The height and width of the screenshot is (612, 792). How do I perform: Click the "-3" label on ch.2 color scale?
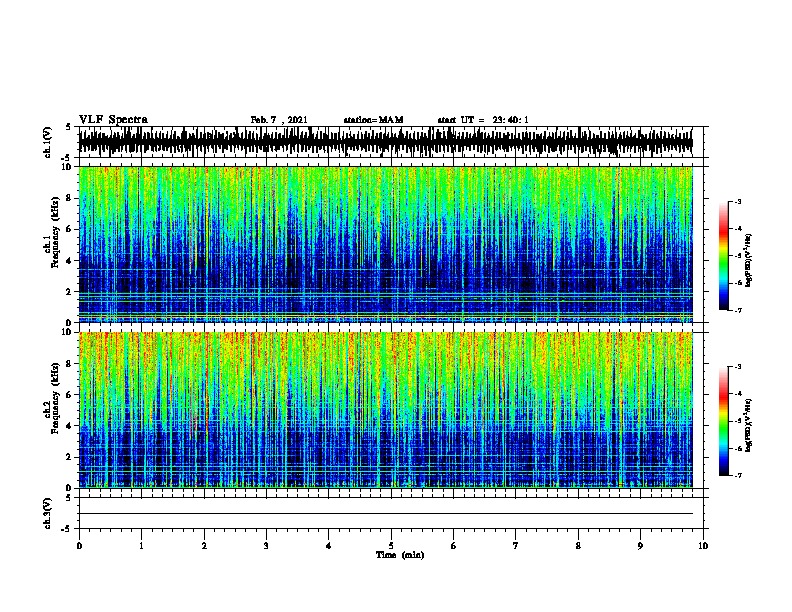coord(738,367)
